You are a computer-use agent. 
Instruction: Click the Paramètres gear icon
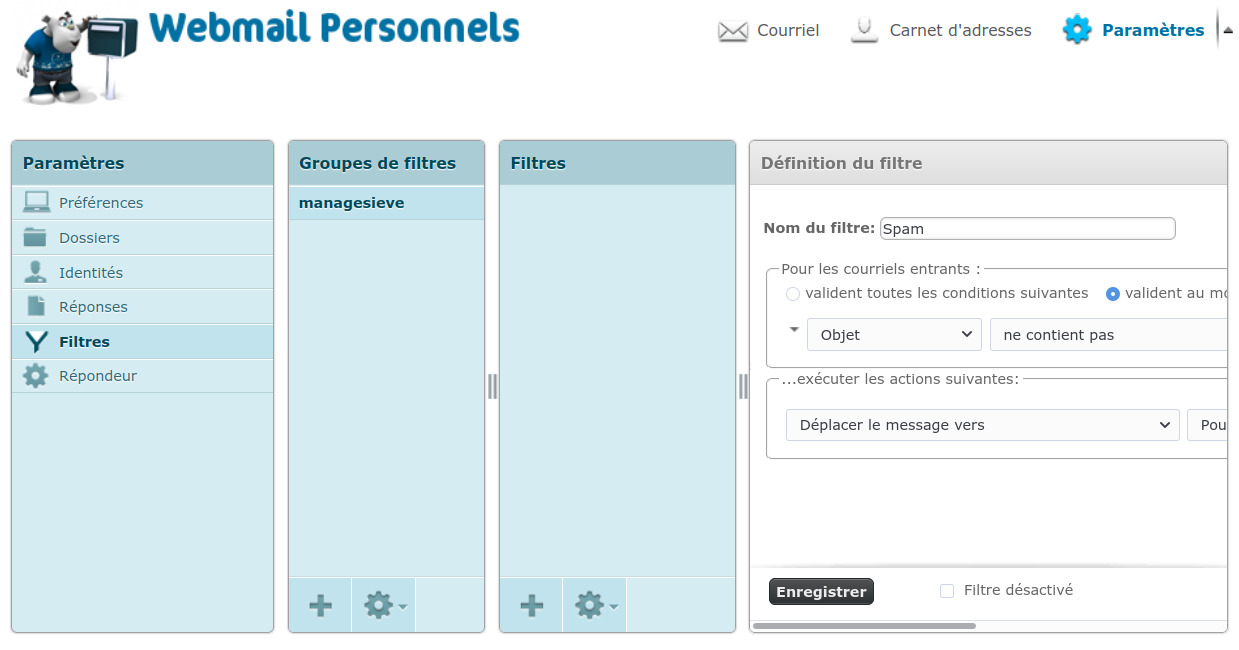(1077, 30)
